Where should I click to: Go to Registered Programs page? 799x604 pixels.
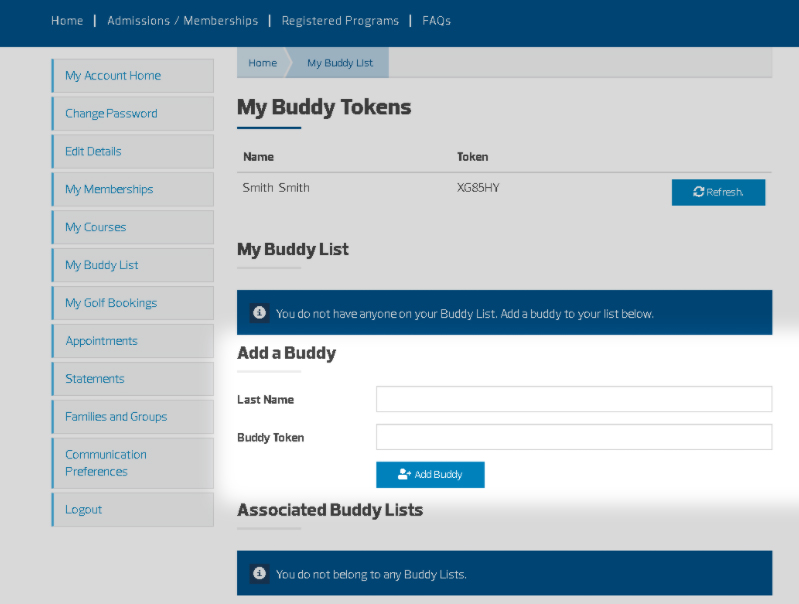click(340, 20)
